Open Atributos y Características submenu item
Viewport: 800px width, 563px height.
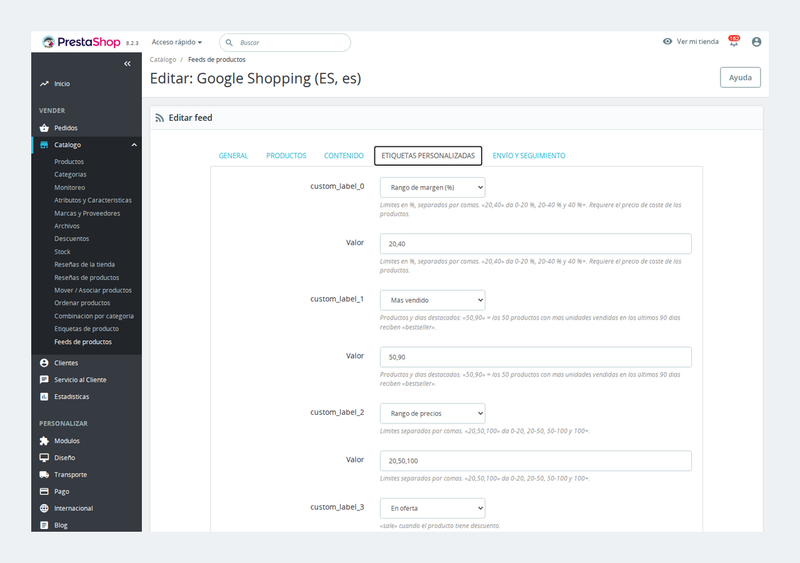point(93,201)
